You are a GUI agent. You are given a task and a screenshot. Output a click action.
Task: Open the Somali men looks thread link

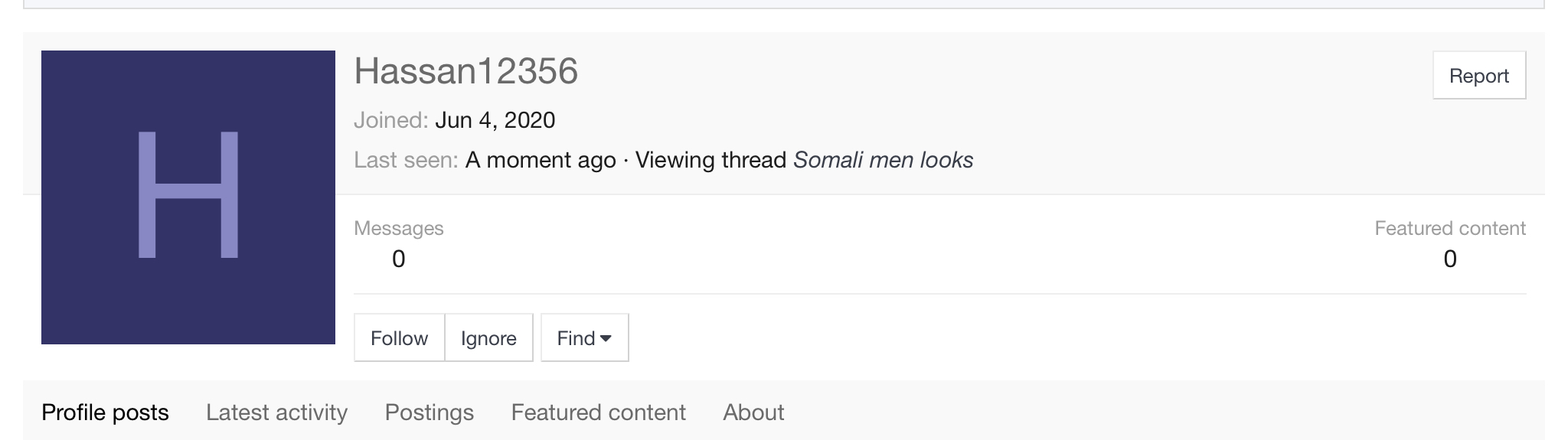click(884, 160)
